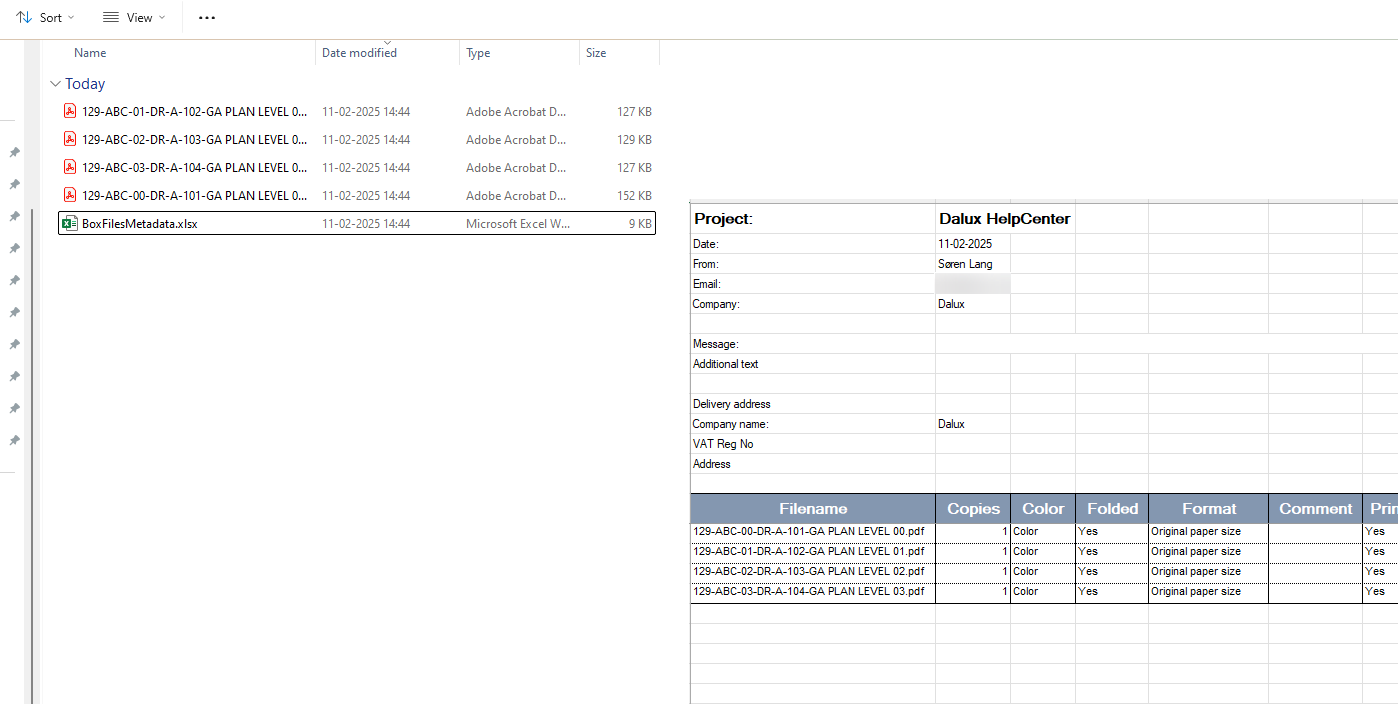Image resolution: width=1398 pixels, height=704 pixels.
Task: Sort files by Name column header
Action: (90, 53)
